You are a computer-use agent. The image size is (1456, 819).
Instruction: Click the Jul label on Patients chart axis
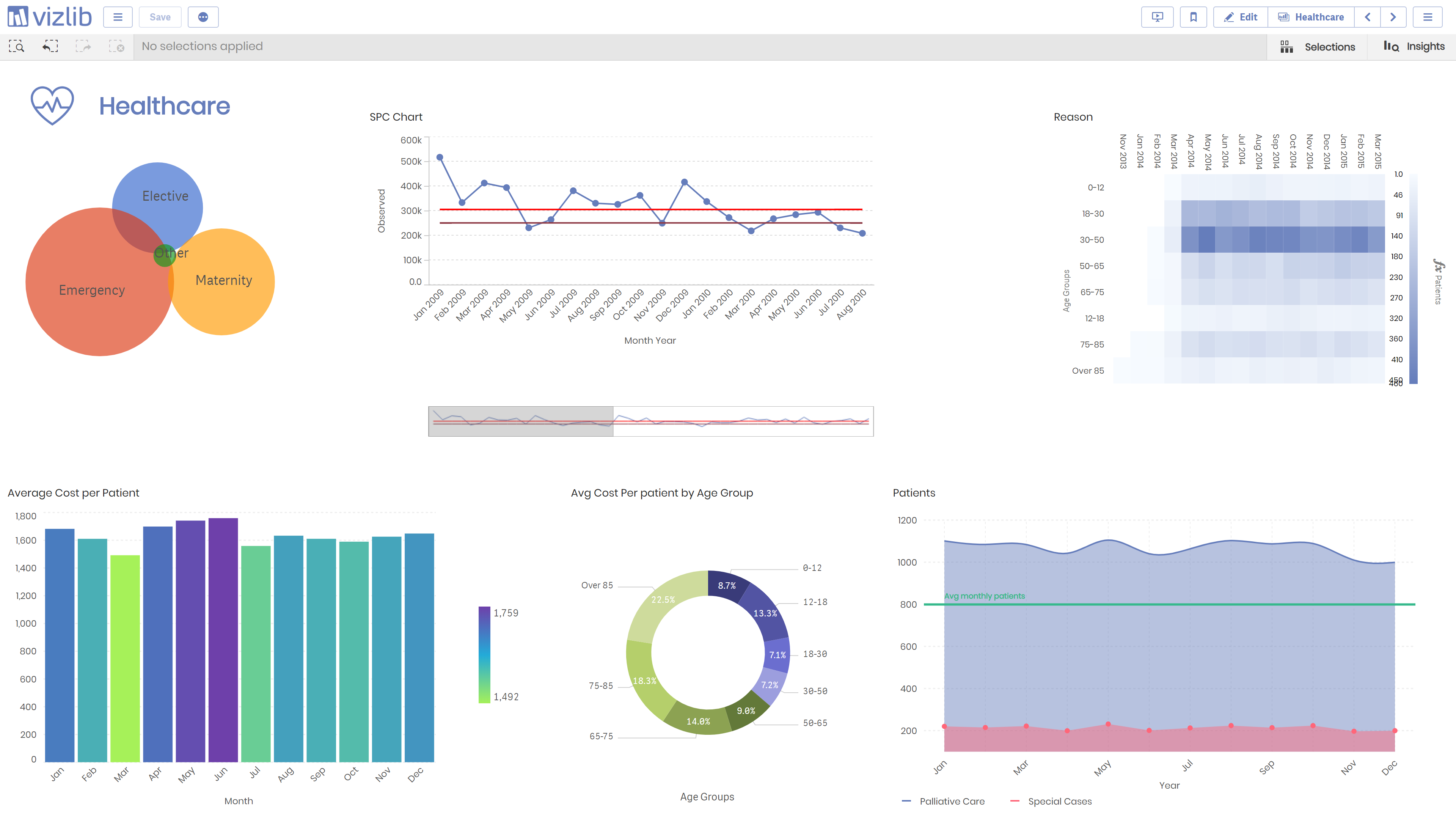[1187, 765]
